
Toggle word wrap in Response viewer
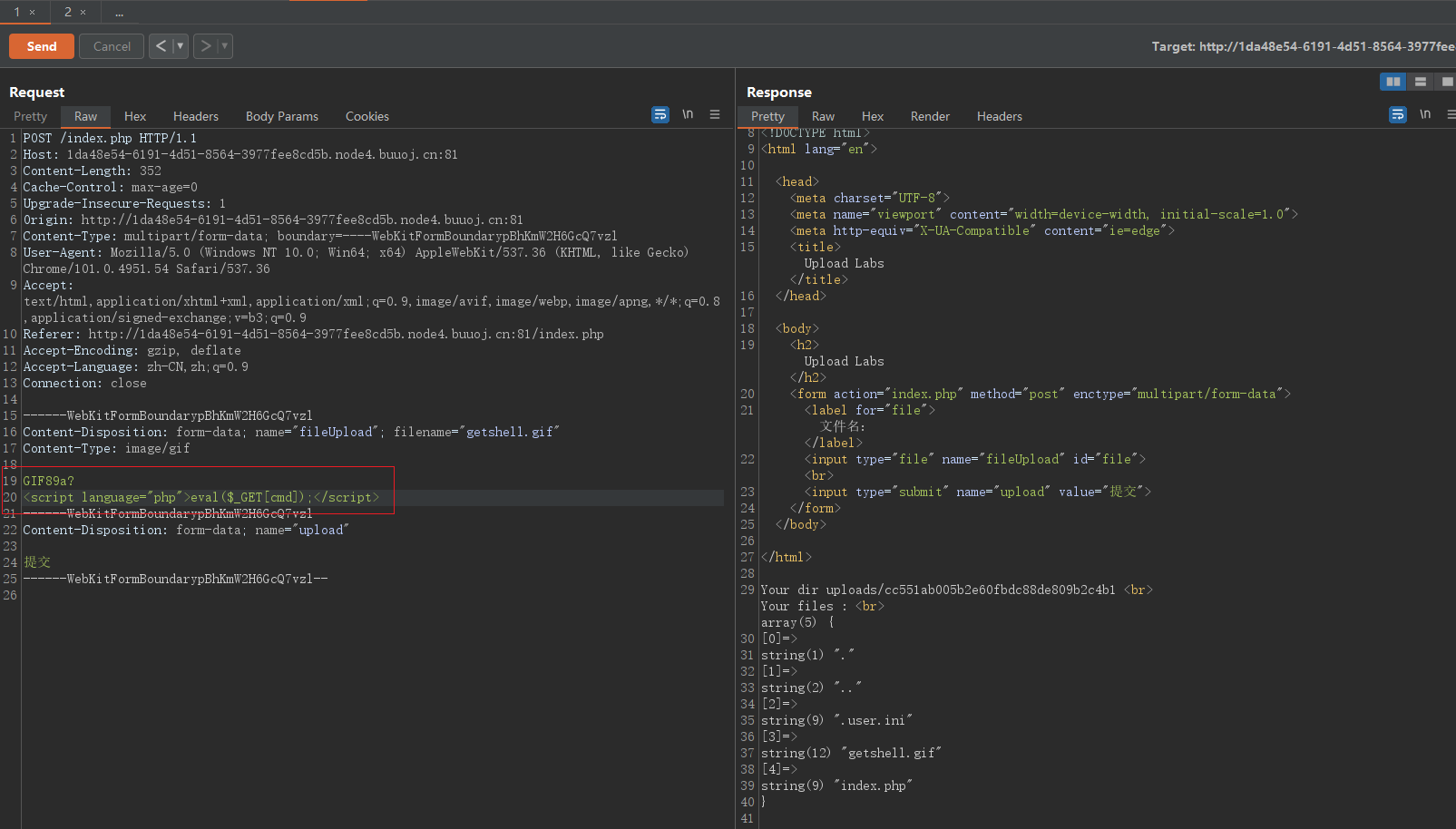click(x=1398, y=114)
